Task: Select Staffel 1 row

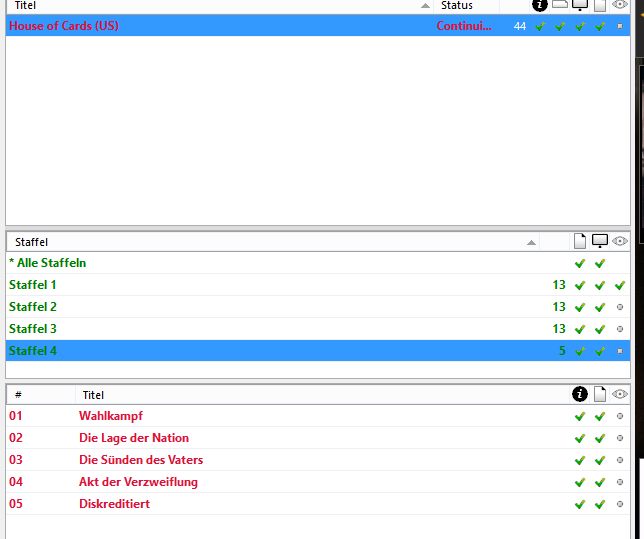Action: coord(318,285)
